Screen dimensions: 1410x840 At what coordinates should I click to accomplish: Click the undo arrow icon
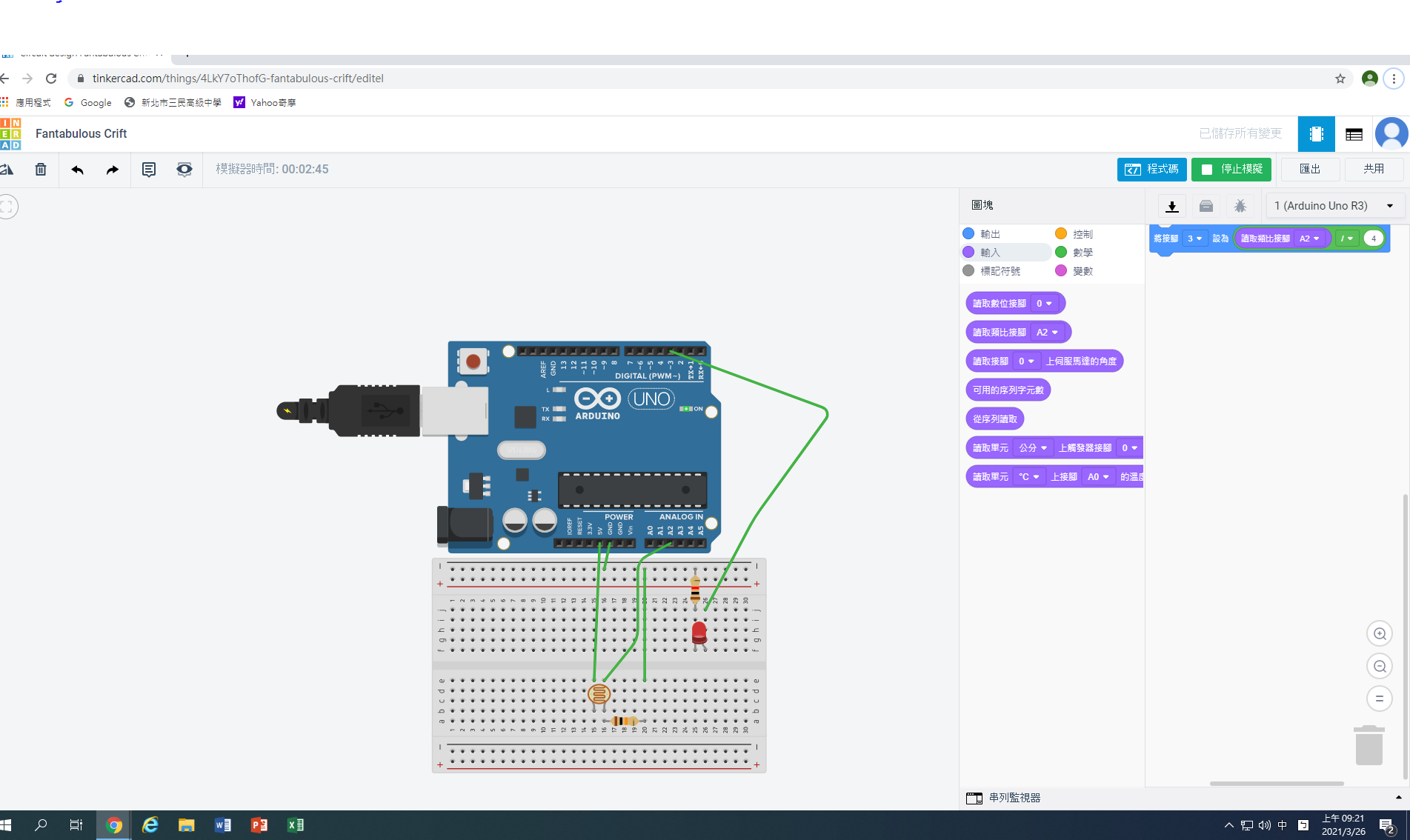[77, 170]
